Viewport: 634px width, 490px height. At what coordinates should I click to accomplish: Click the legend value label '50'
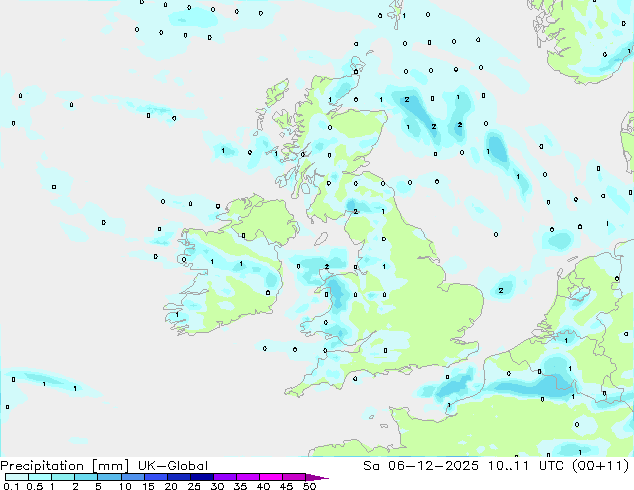310,486
